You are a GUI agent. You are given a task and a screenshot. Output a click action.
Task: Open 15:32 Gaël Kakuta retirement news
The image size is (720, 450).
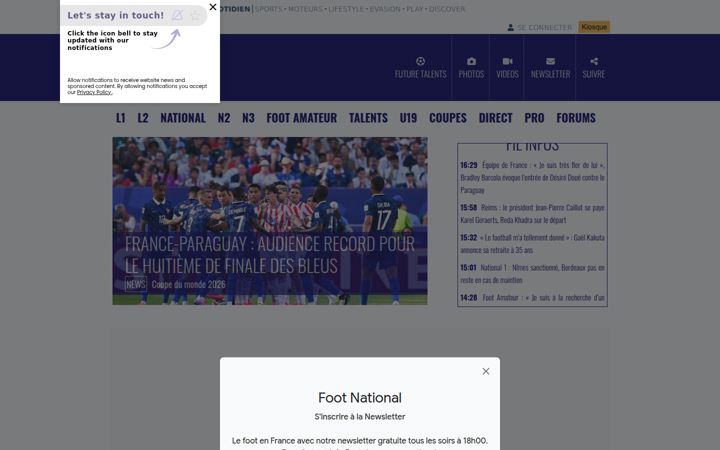click(x=532, y=243)
